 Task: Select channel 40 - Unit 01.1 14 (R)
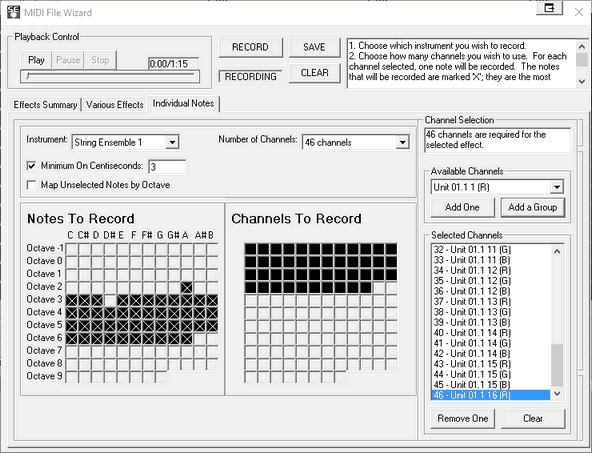coord(491,333)
